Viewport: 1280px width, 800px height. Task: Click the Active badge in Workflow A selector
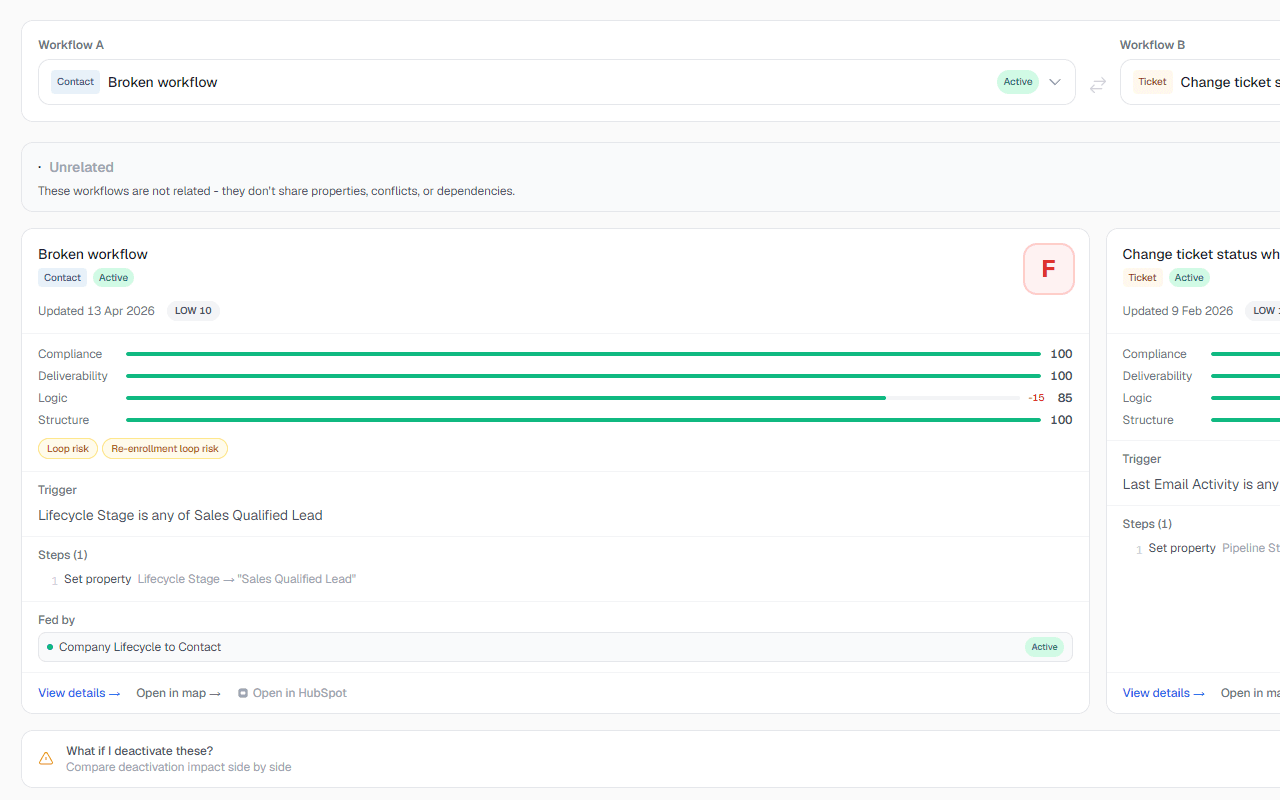pyautogui.click(x=1018, y=82)
